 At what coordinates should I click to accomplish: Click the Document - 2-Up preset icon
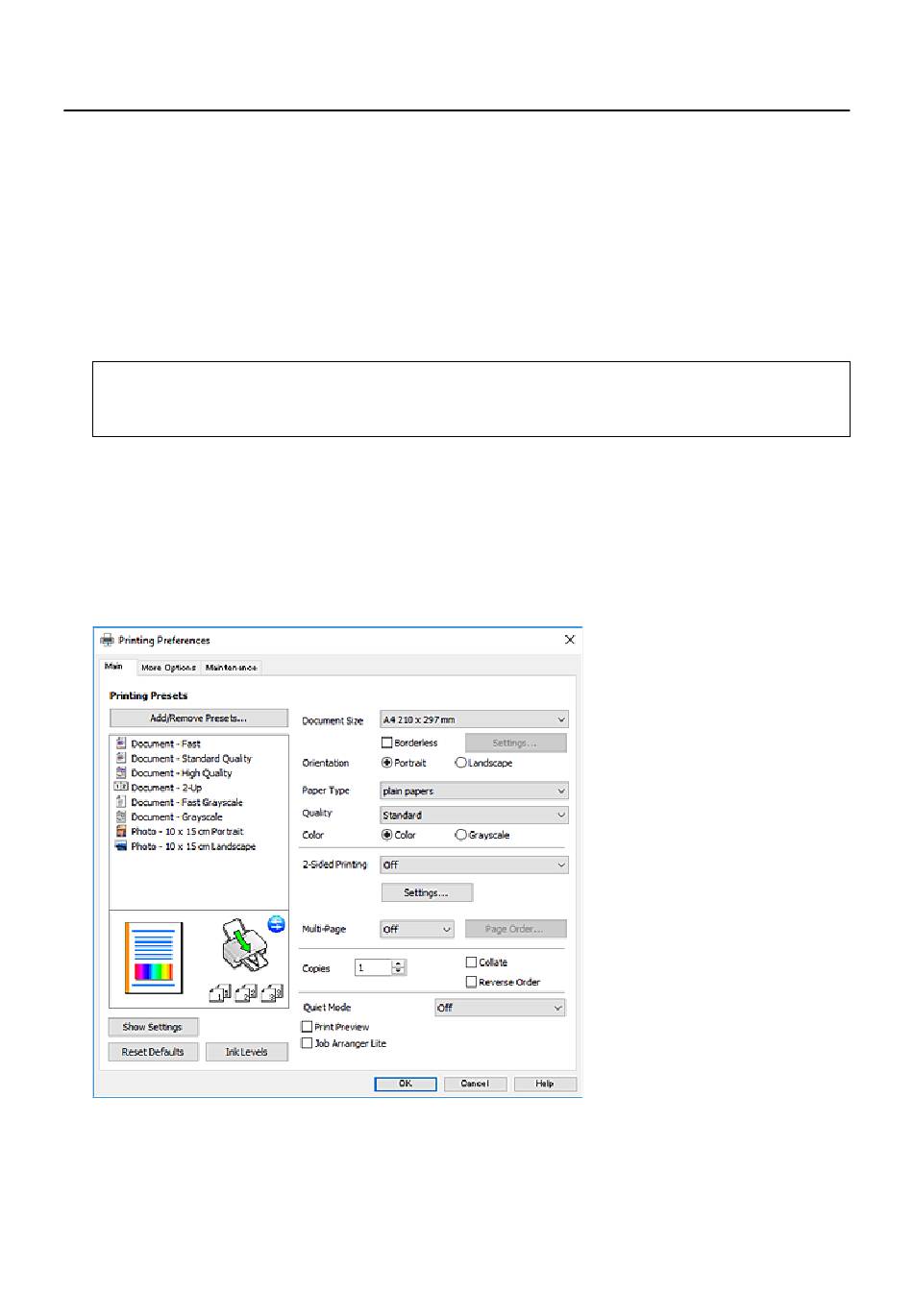click(121, 787)
